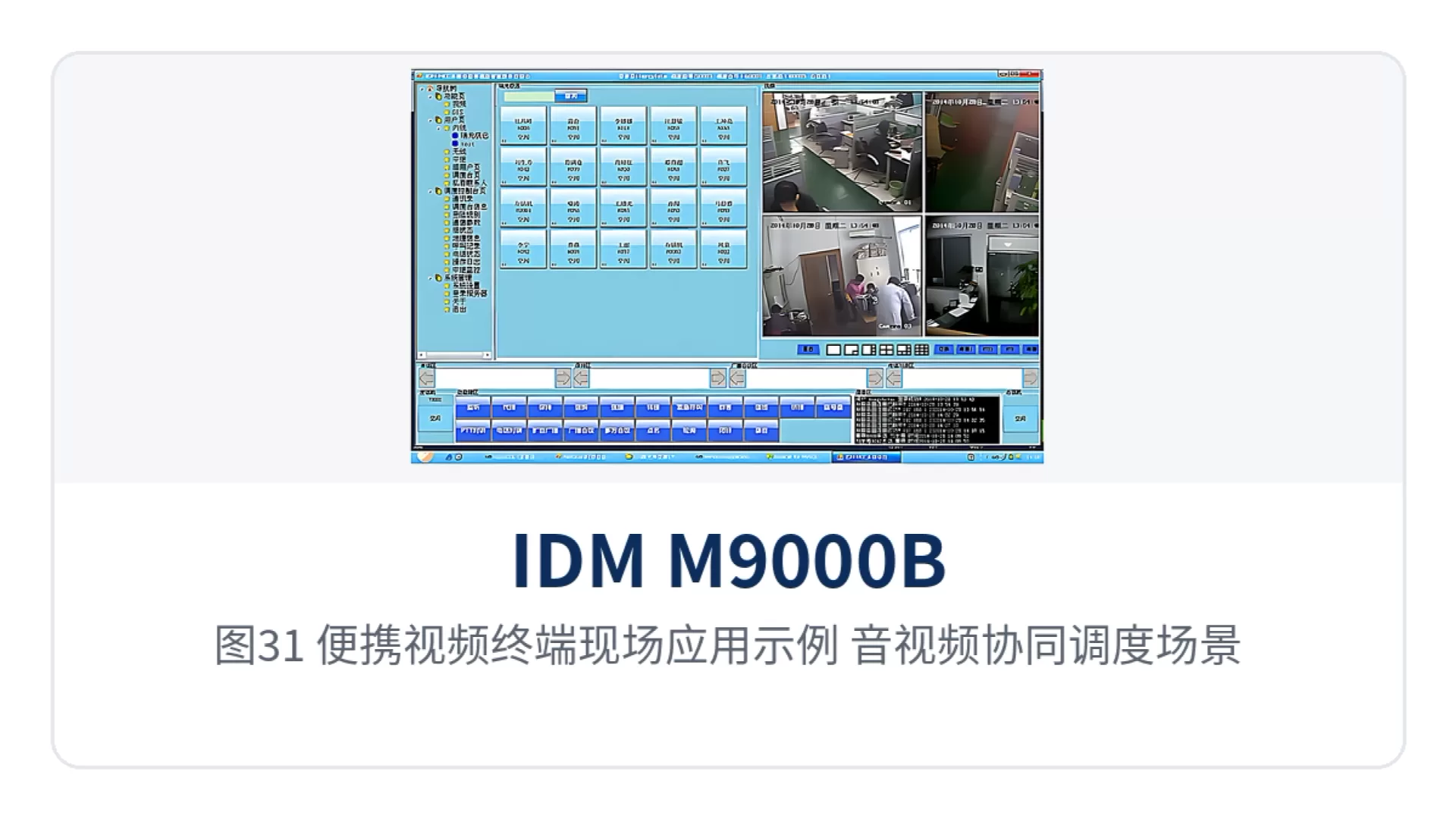This screenshot has height=819, width=1456.
Task: Select first user tile in top row
Action: 523,125
